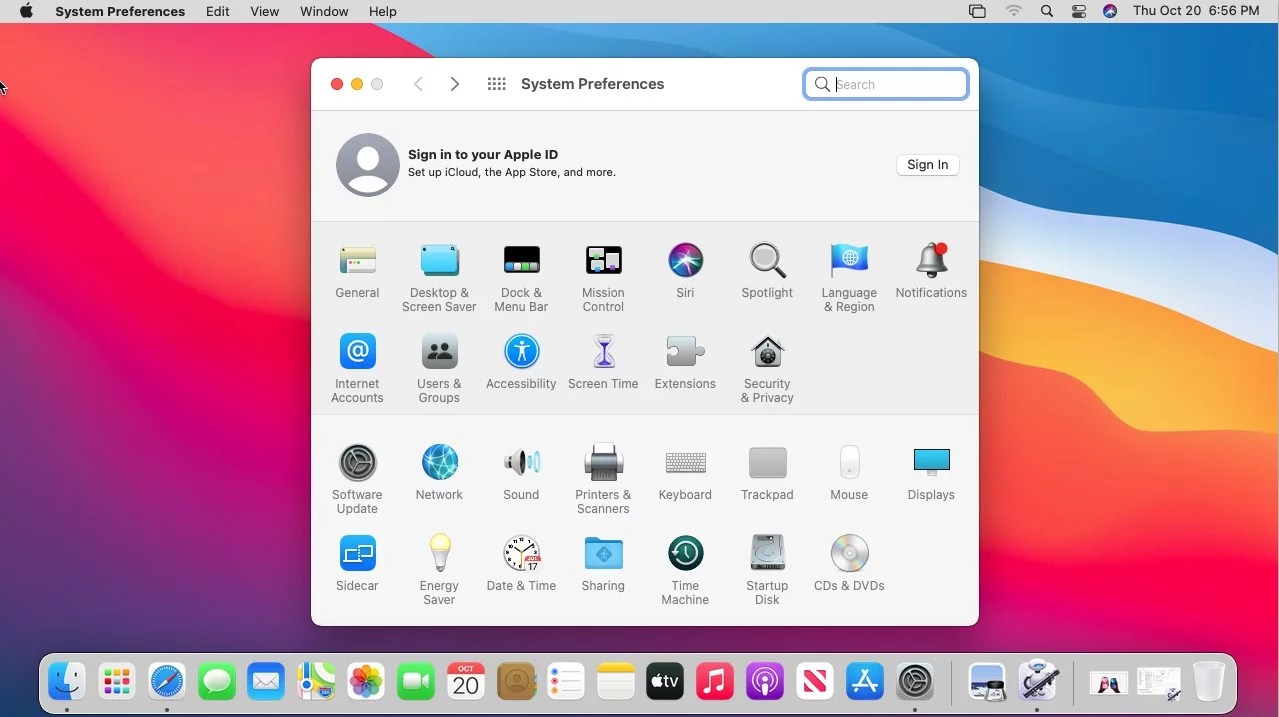
Task: Click the forward navigation arrow
Action: coord(455,84)
